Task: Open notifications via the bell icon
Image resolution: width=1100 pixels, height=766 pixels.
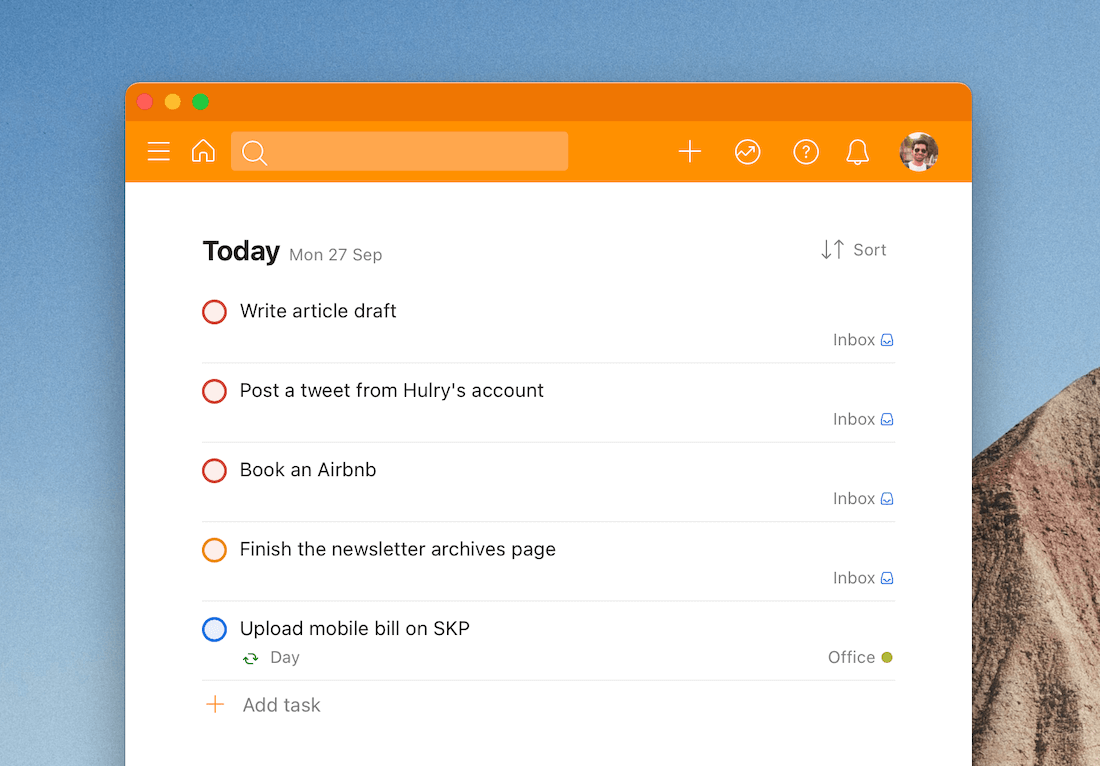Action: pyautogui.click(x=857, y=151)
